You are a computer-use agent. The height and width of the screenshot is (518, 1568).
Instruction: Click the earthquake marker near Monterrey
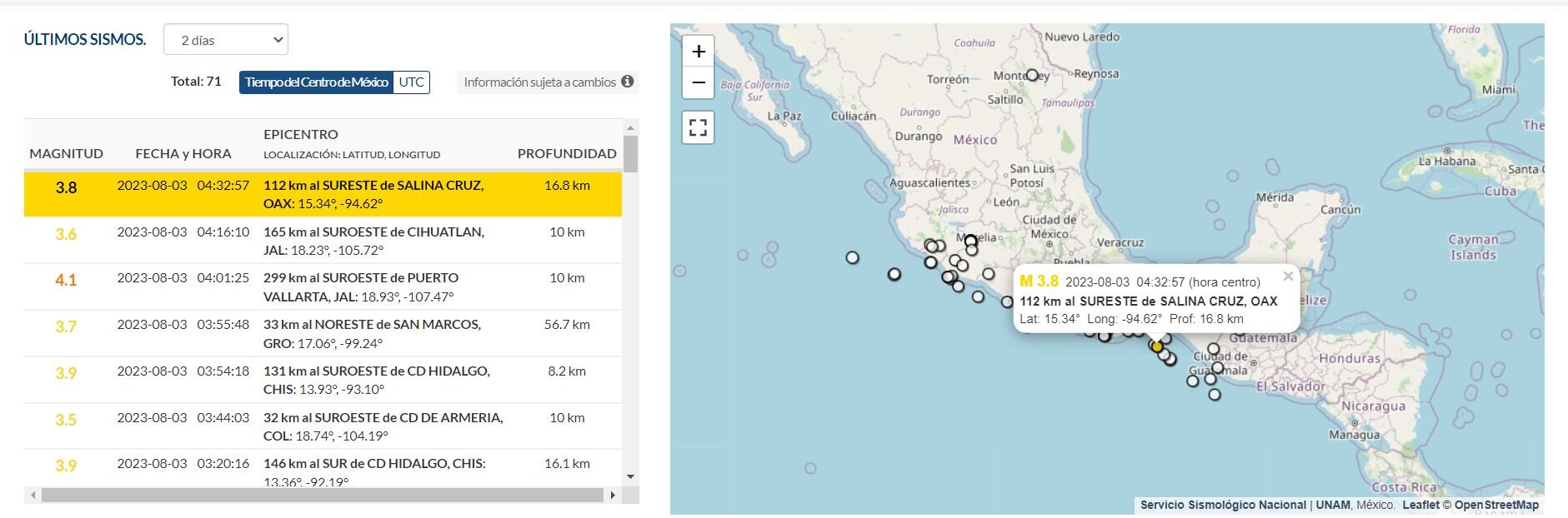(1032, 75)
